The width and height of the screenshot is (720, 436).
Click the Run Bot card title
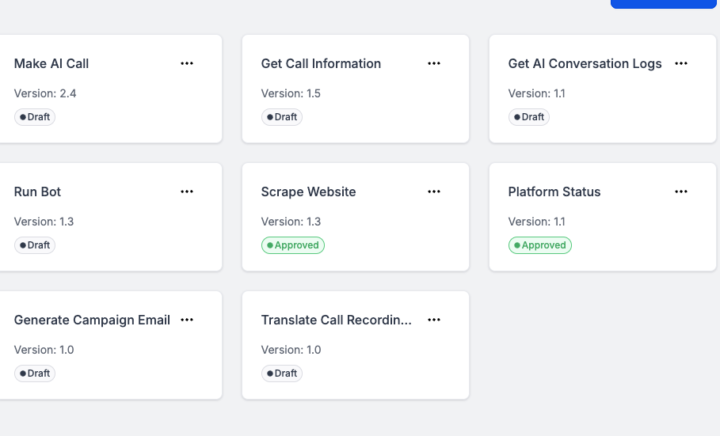[x=37, y=191]
